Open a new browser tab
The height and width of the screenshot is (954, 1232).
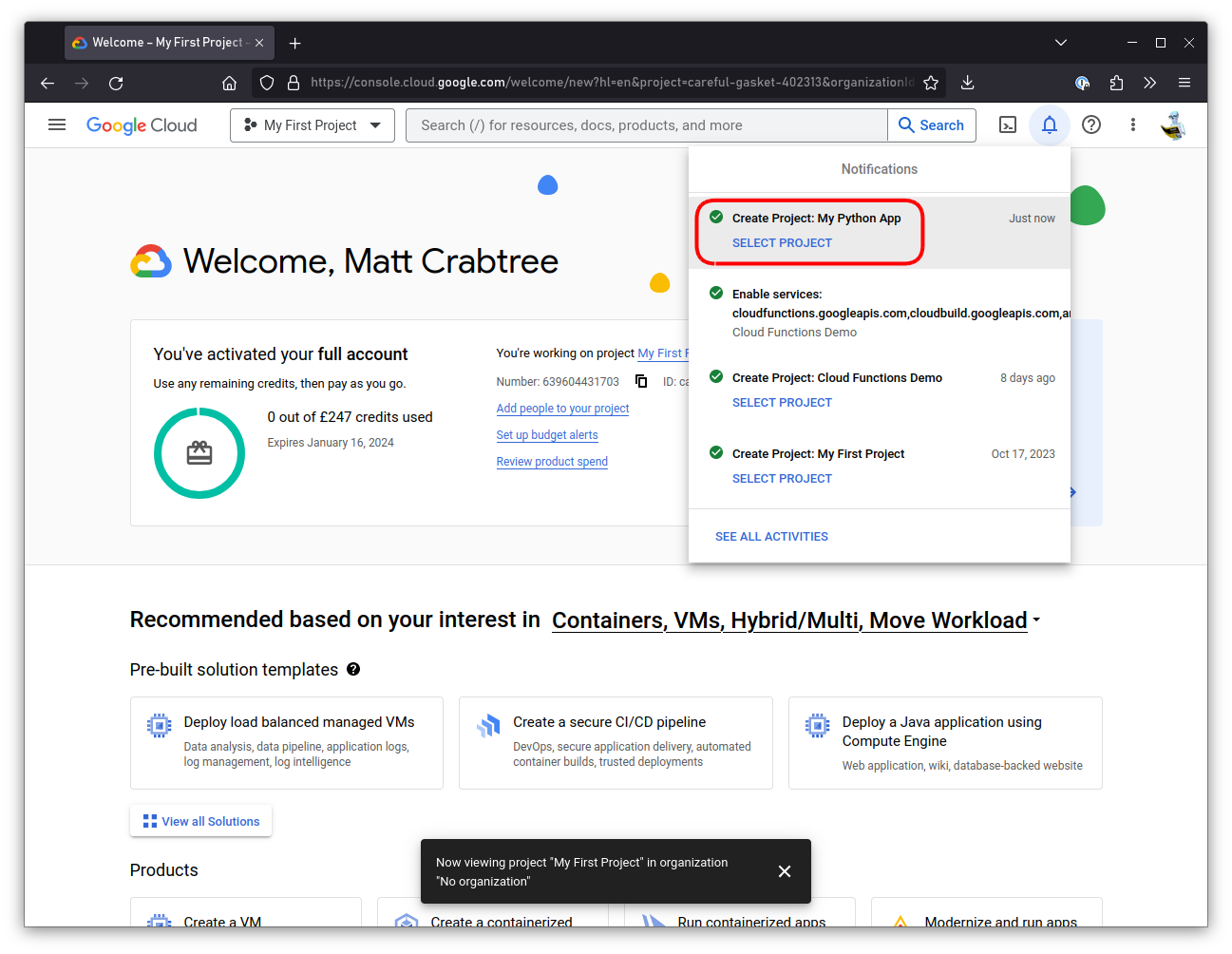pyautogui.click(x=295, y=43)
